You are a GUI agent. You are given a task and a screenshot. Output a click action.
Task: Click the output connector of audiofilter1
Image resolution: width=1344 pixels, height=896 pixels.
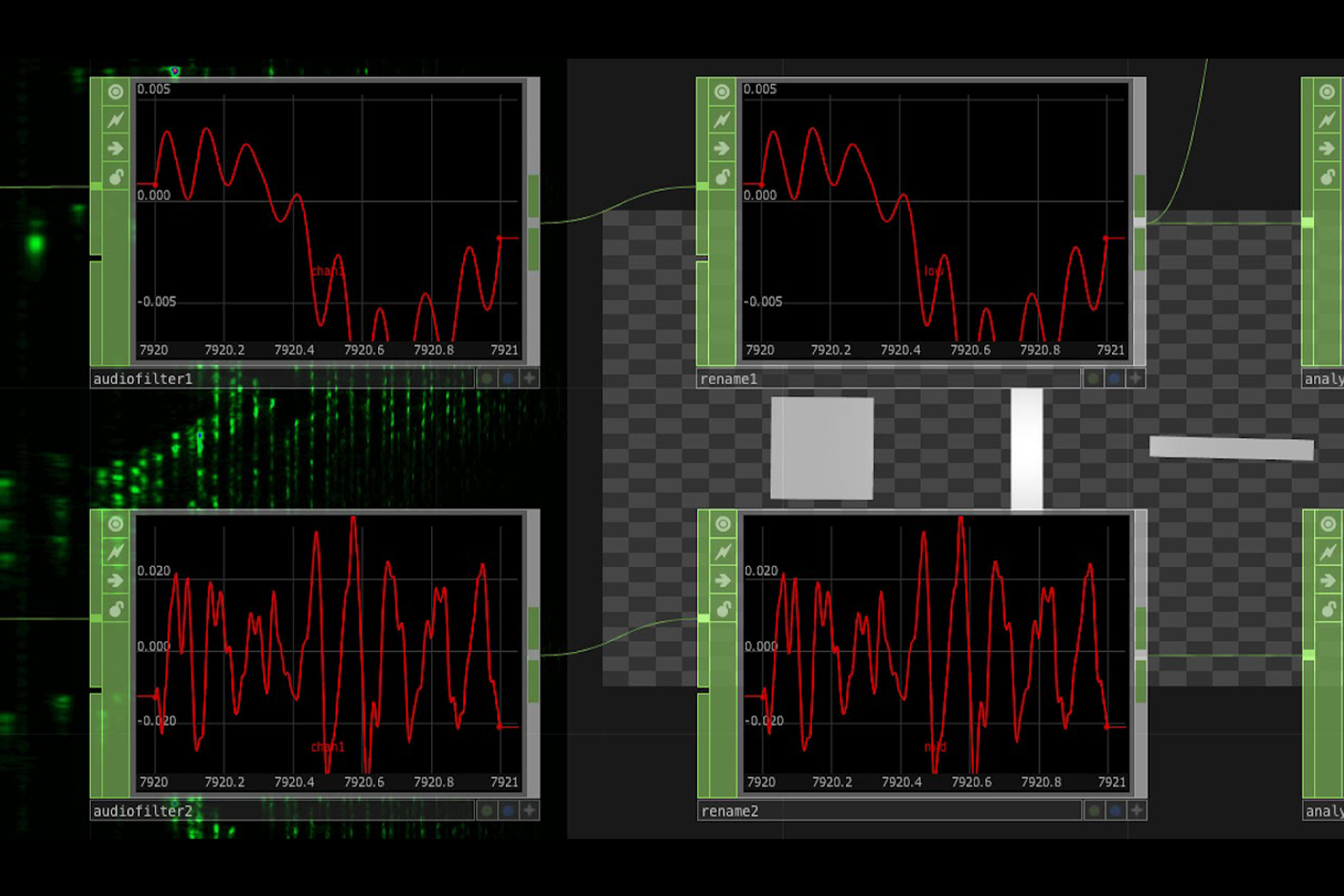(x=533, y=222)
